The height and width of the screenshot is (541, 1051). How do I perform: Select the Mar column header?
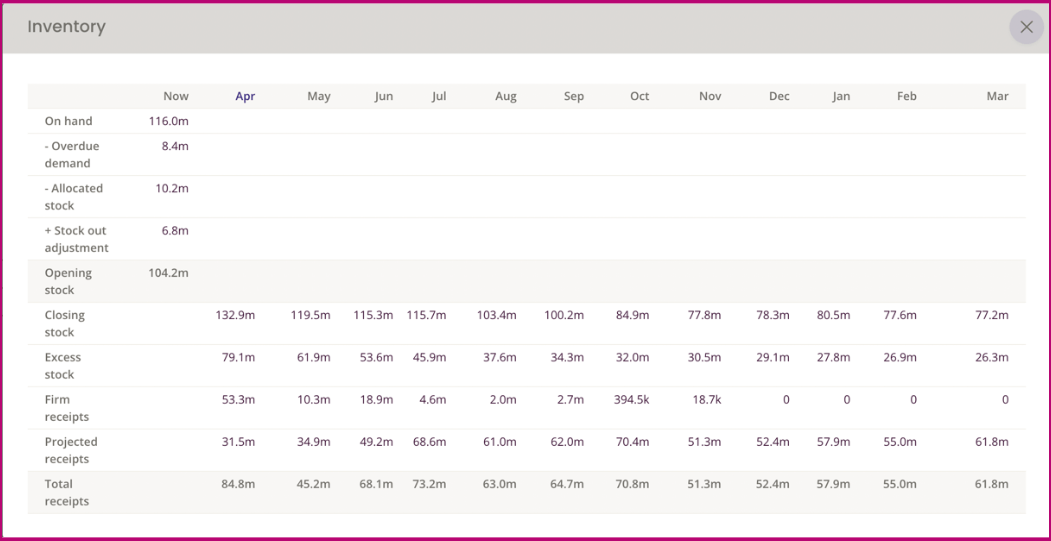(x=997, y=97)
